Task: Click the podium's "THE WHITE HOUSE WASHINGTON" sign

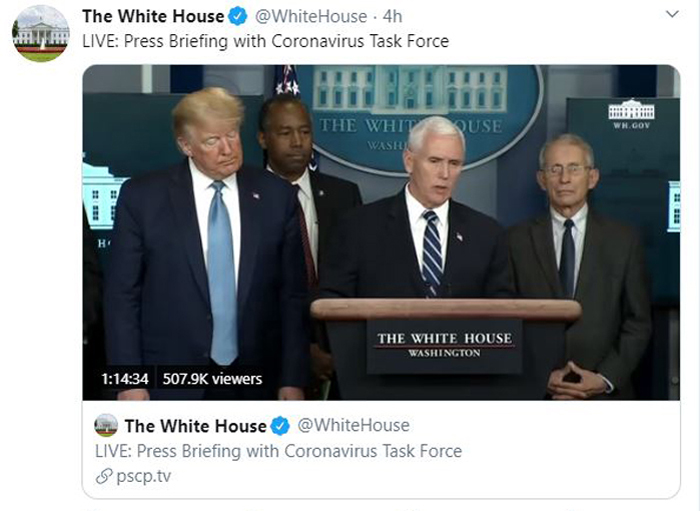Action: (444, 345)
